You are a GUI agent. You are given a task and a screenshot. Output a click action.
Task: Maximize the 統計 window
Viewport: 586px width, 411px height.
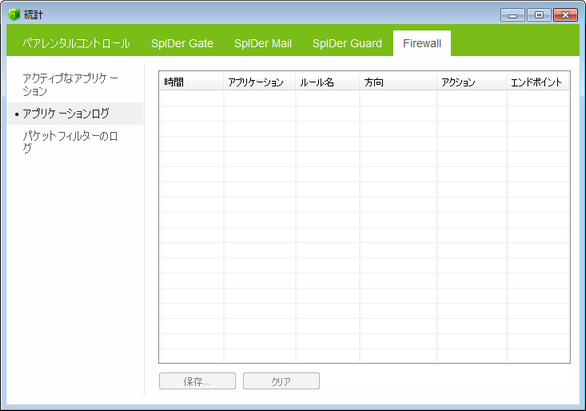(x=539, y=15)
